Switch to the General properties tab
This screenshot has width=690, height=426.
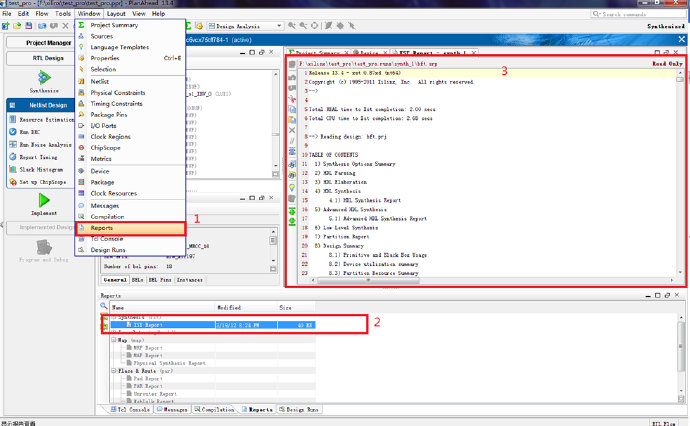[x=115, y=280]
